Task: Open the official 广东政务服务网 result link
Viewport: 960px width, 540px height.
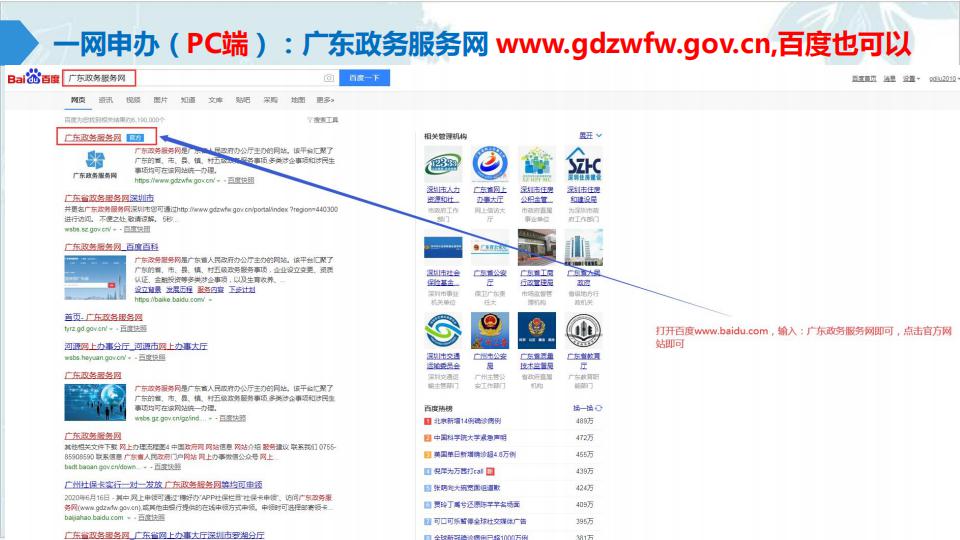Action: click(x=93, y=138)
